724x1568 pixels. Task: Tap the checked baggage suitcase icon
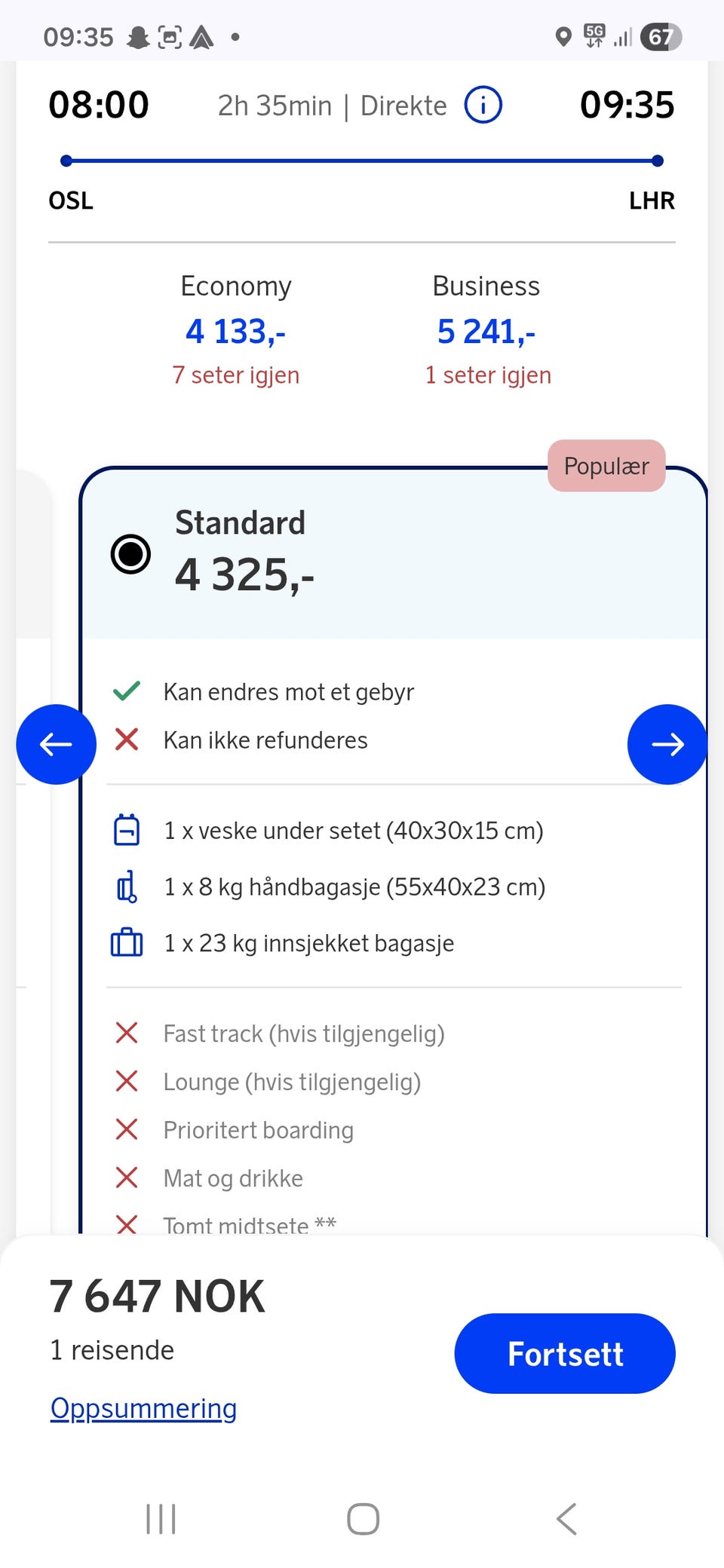coord(127,943)
